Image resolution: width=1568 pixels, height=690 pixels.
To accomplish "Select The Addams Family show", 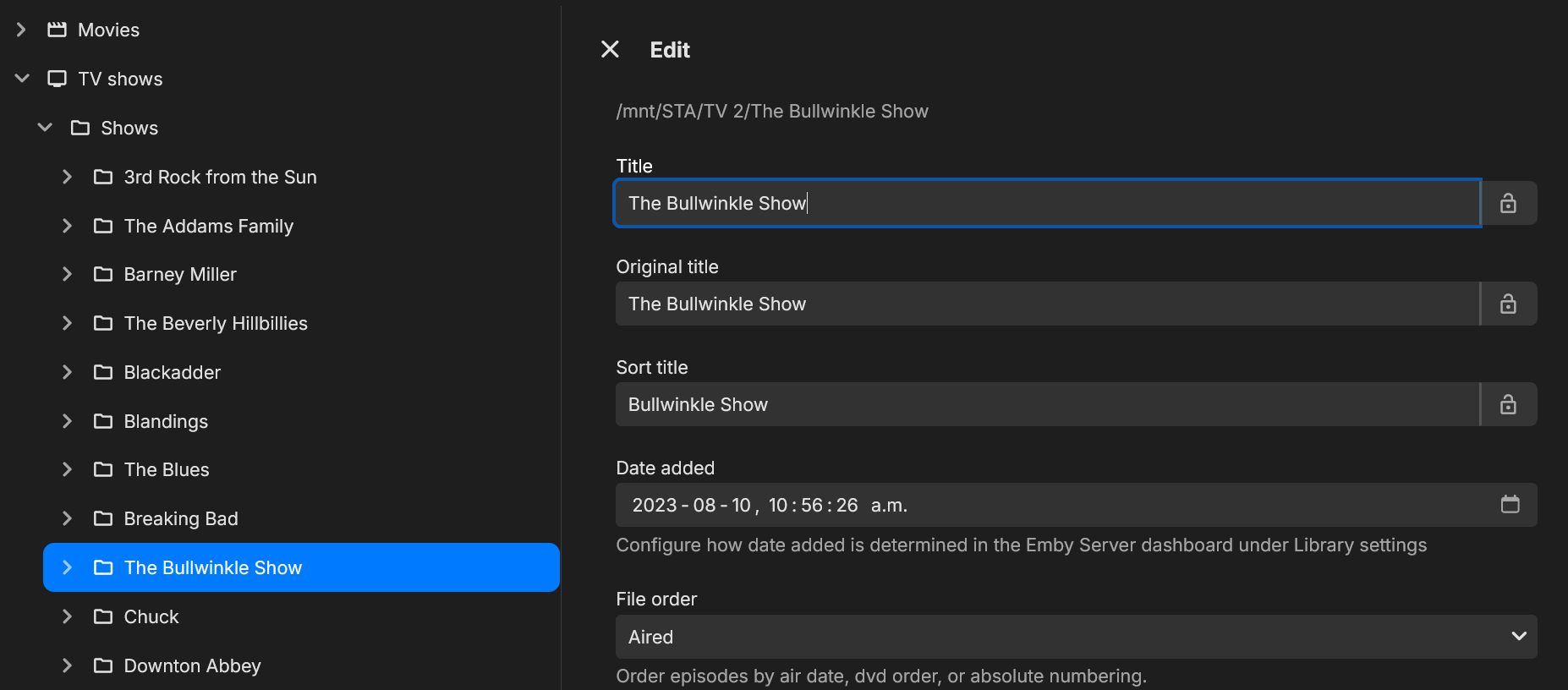I will pos(208,226).
